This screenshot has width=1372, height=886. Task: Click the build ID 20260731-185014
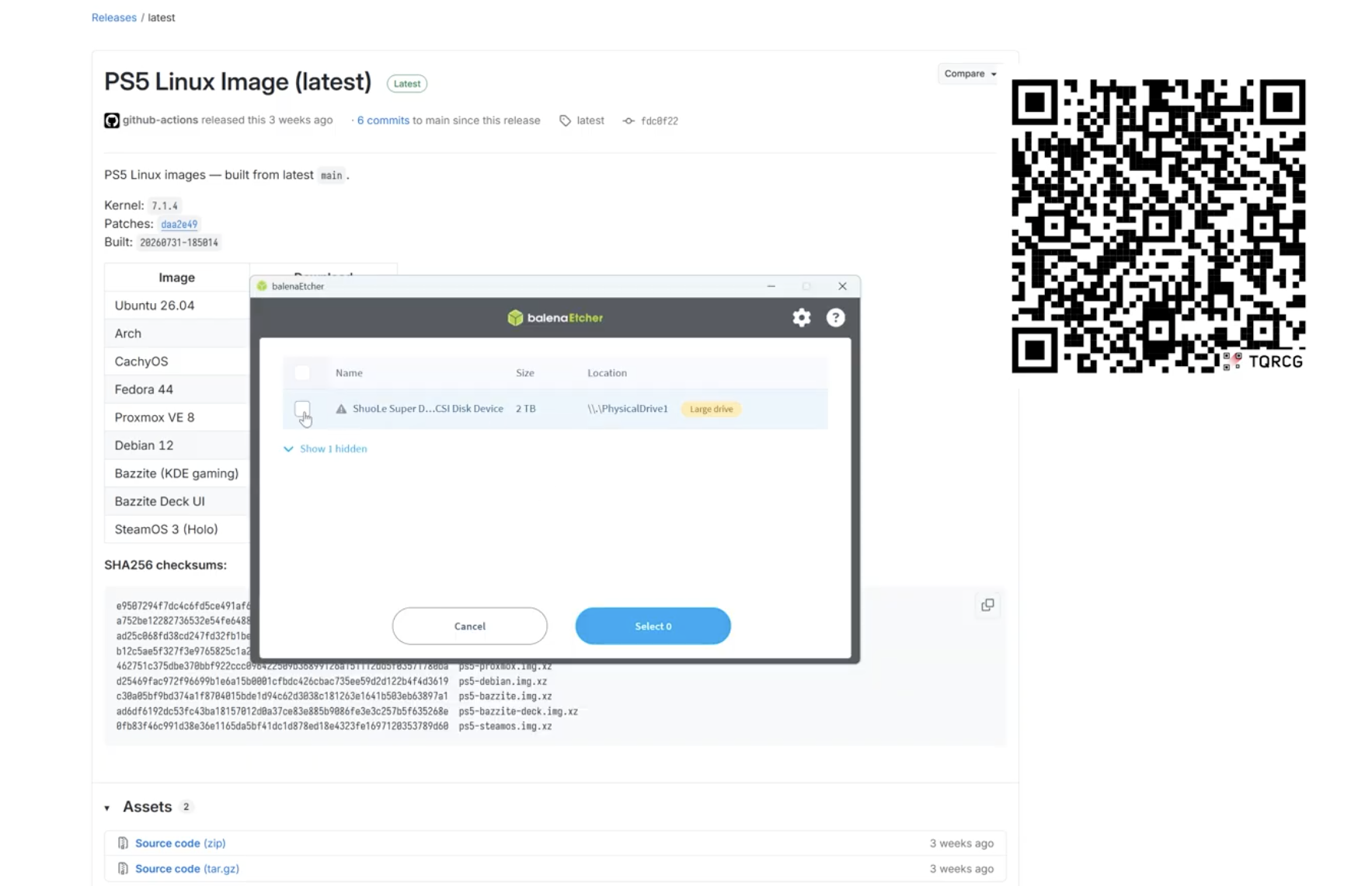179,242
